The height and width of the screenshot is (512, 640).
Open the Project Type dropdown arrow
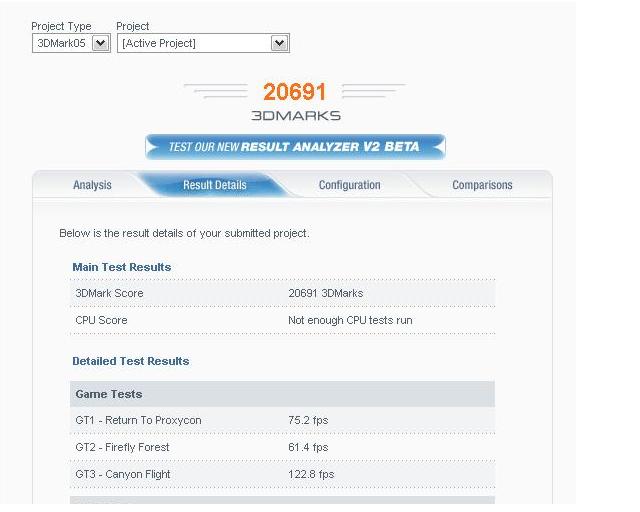[100, 43]
